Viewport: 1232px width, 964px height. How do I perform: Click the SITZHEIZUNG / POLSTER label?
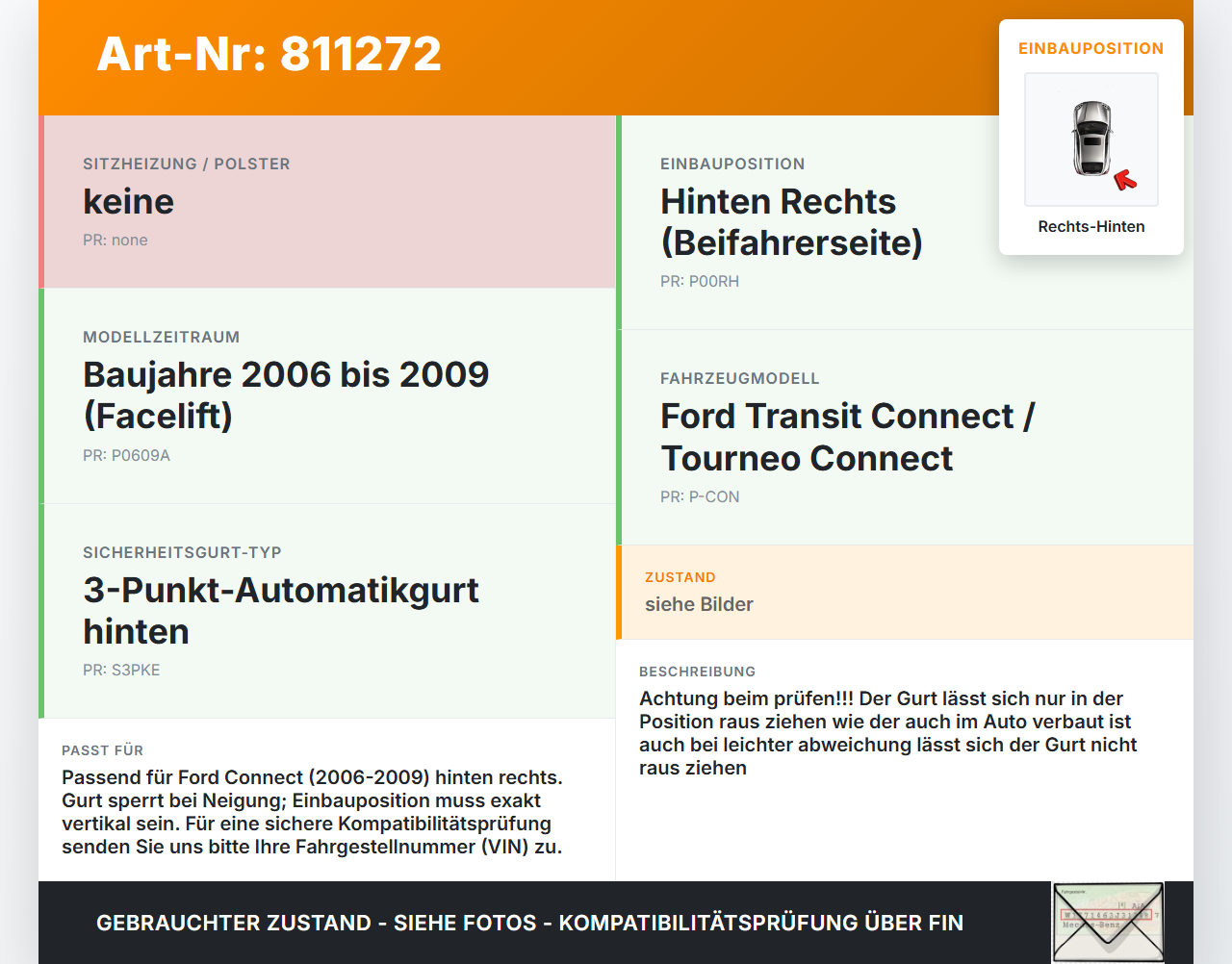(187, 165)
